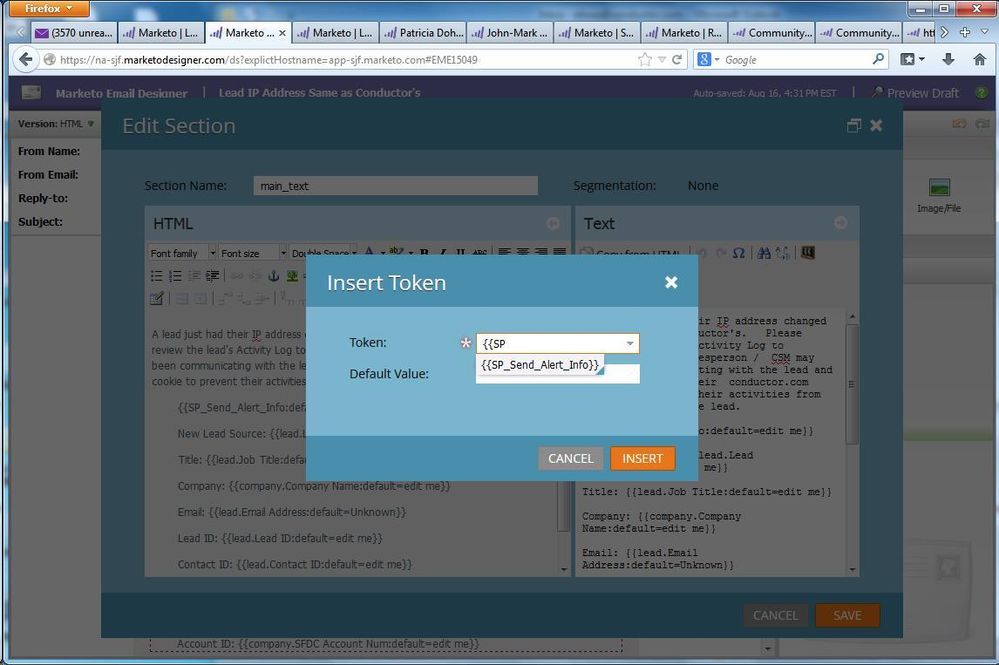Viewport: 999px width, 665px height.
Task: Cancel the Insert Token dialog
Action: click(570, 458)
